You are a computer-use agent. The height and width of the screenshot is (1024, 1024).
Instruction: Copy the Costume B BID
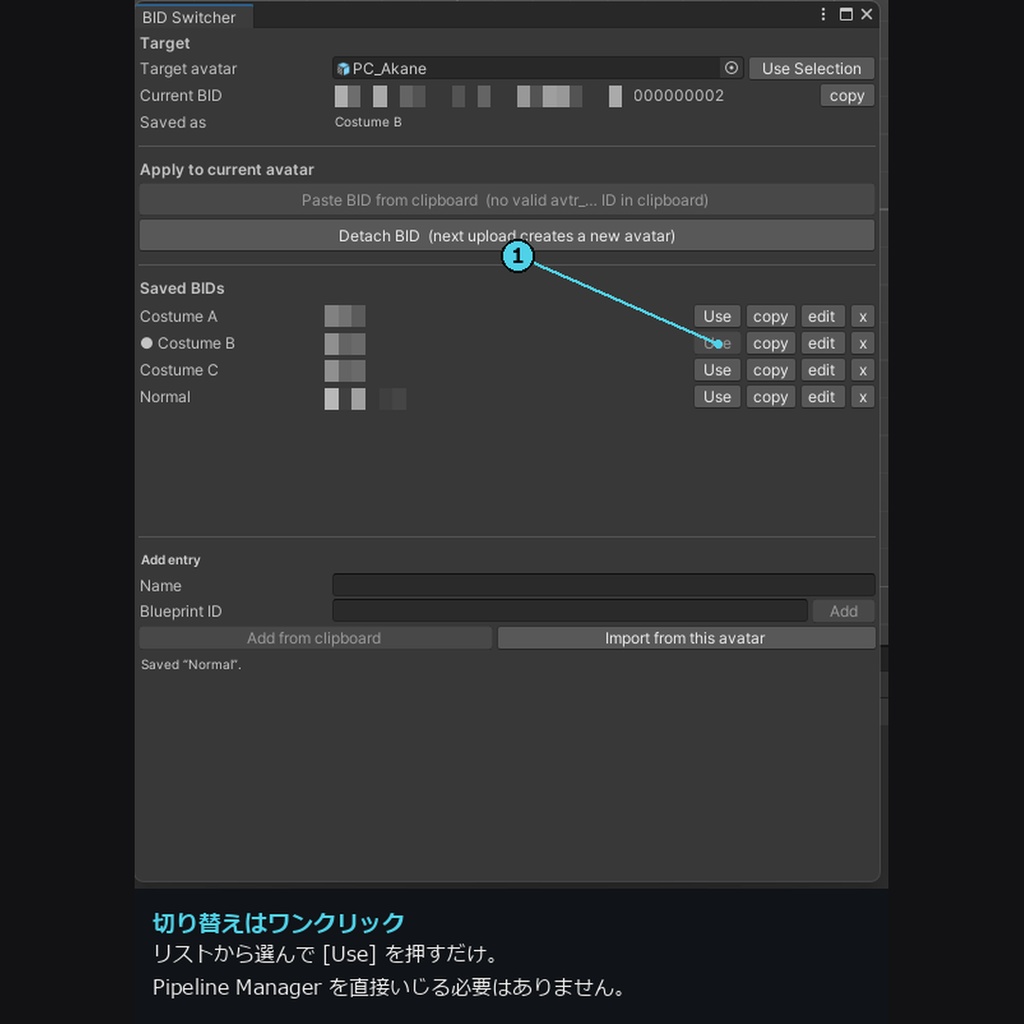click(771, 343)
